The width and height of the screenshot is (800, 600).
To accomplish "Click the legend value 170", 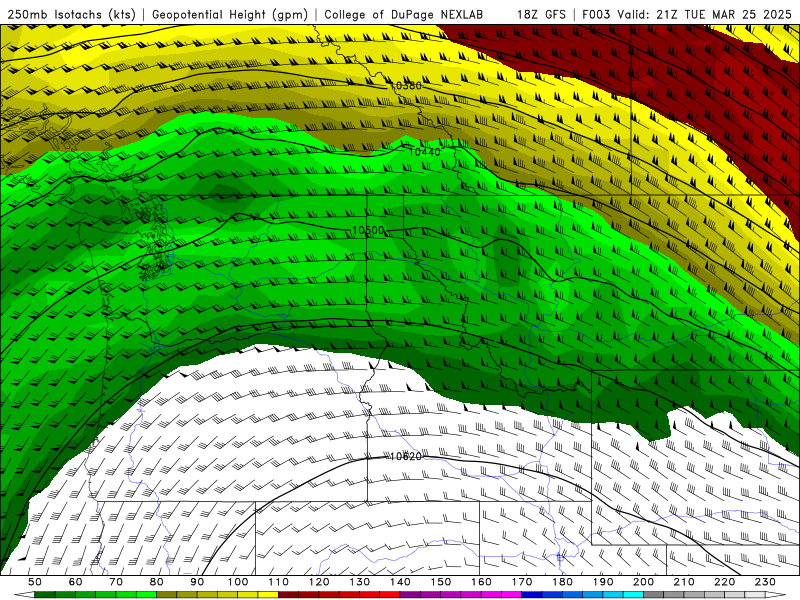I will pyautogui.click(x=522, y=582).
